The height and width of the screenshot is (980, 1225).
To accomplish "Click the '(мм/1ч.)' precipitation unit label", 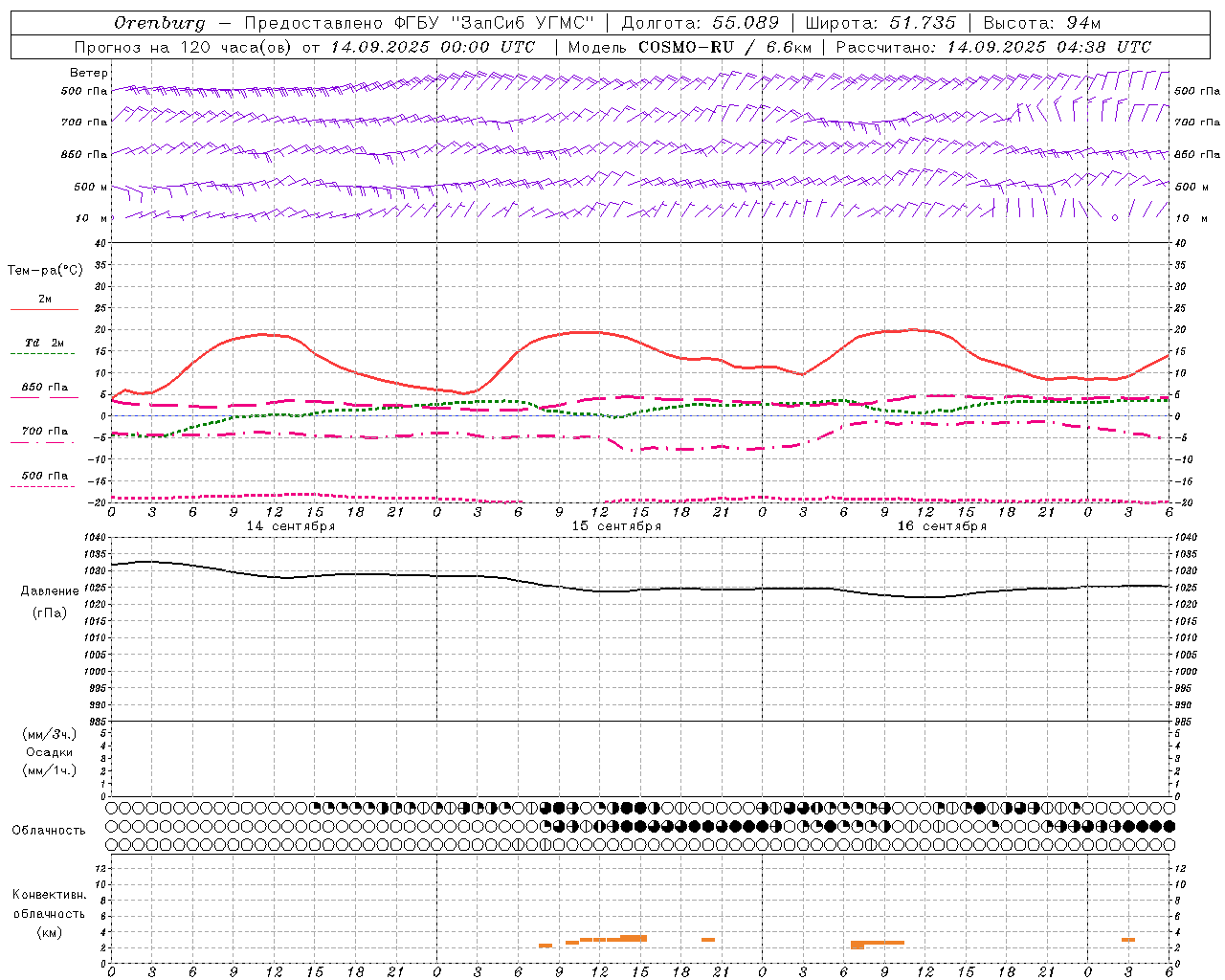I will pyautogui.click(x=50, y=770).
